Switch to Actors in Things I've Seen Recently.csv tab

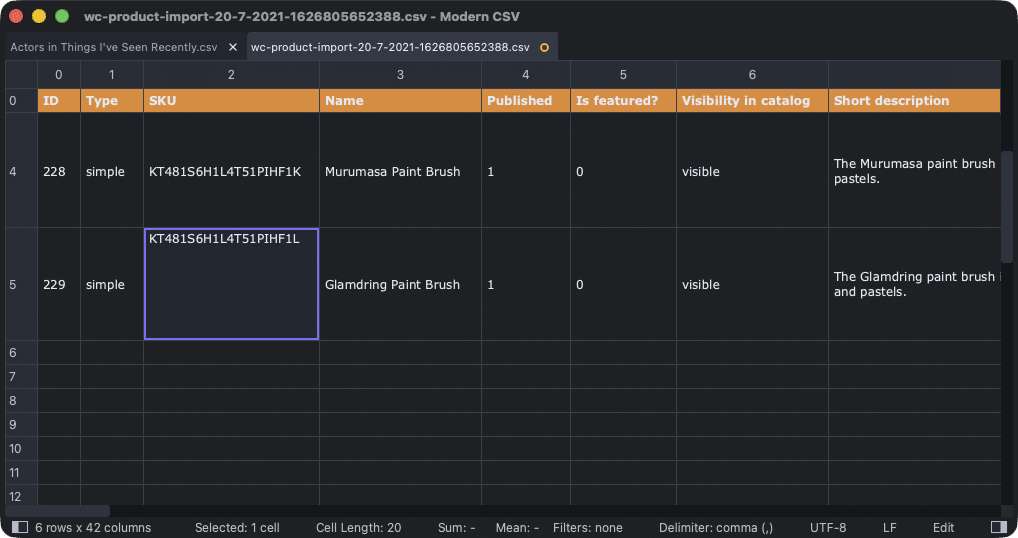tap(114, 47)
